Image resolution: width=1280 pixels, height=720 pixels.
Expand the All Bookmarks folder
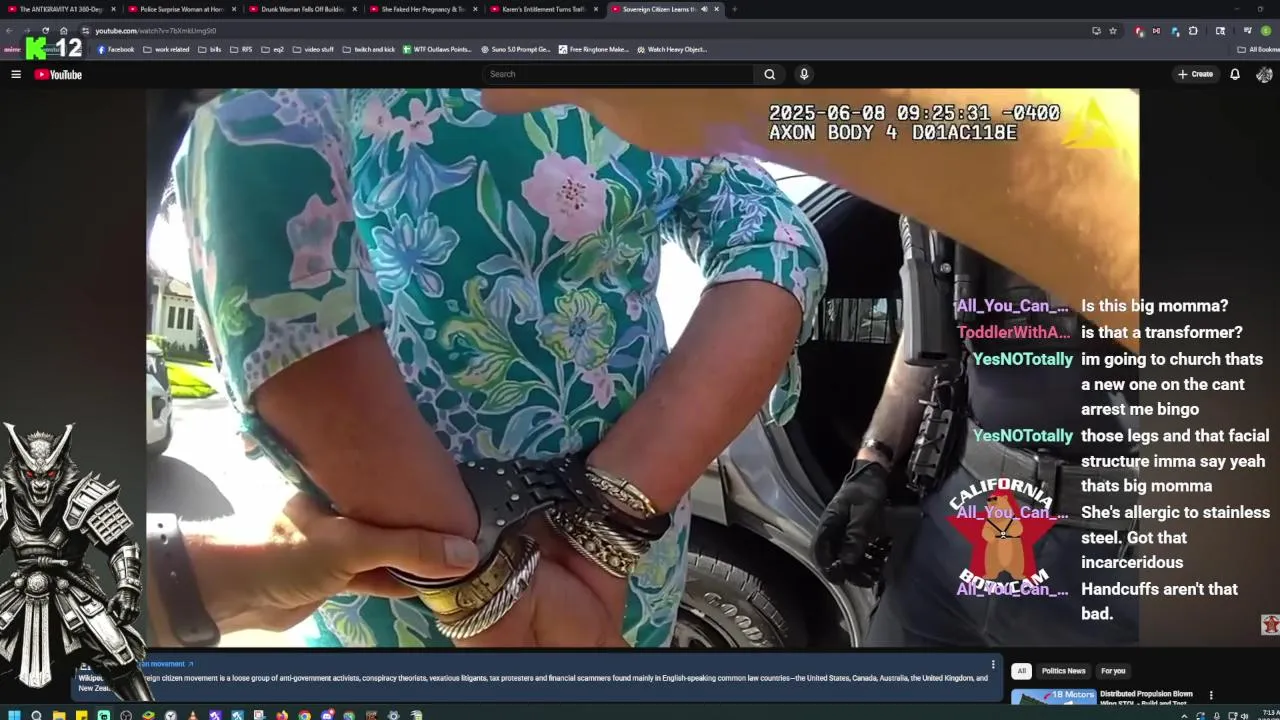click(x=1258, y=49)
